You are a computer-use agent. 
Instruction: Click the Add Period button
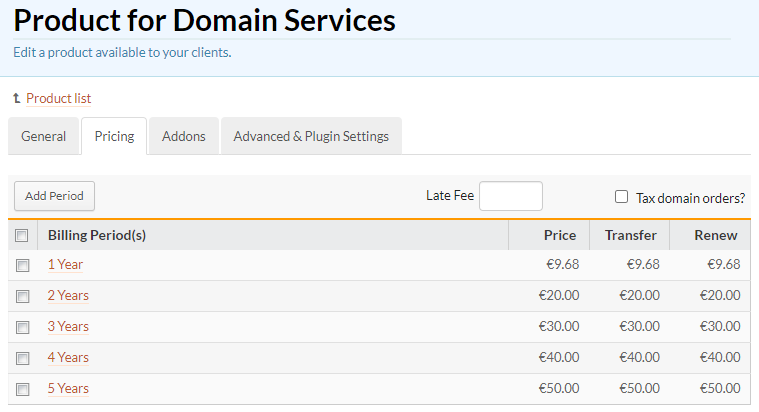point(54,196)
